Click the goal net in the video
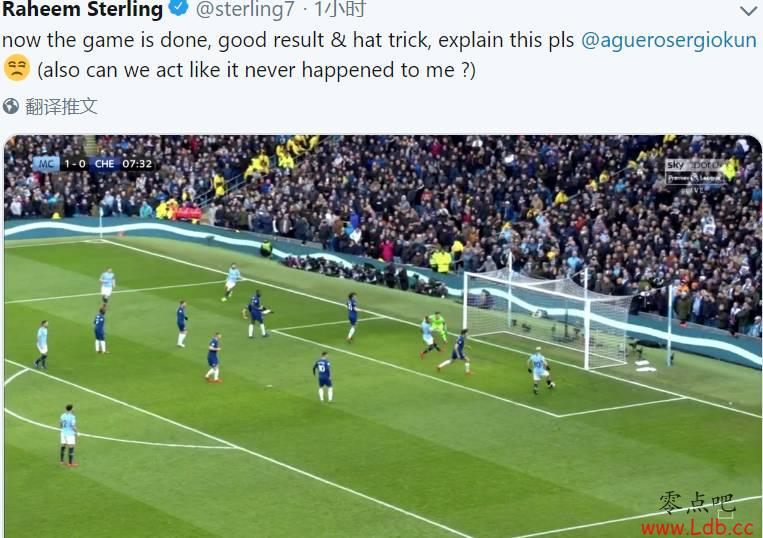The width and height of the screenshot is (763, 538). (547, 317)
